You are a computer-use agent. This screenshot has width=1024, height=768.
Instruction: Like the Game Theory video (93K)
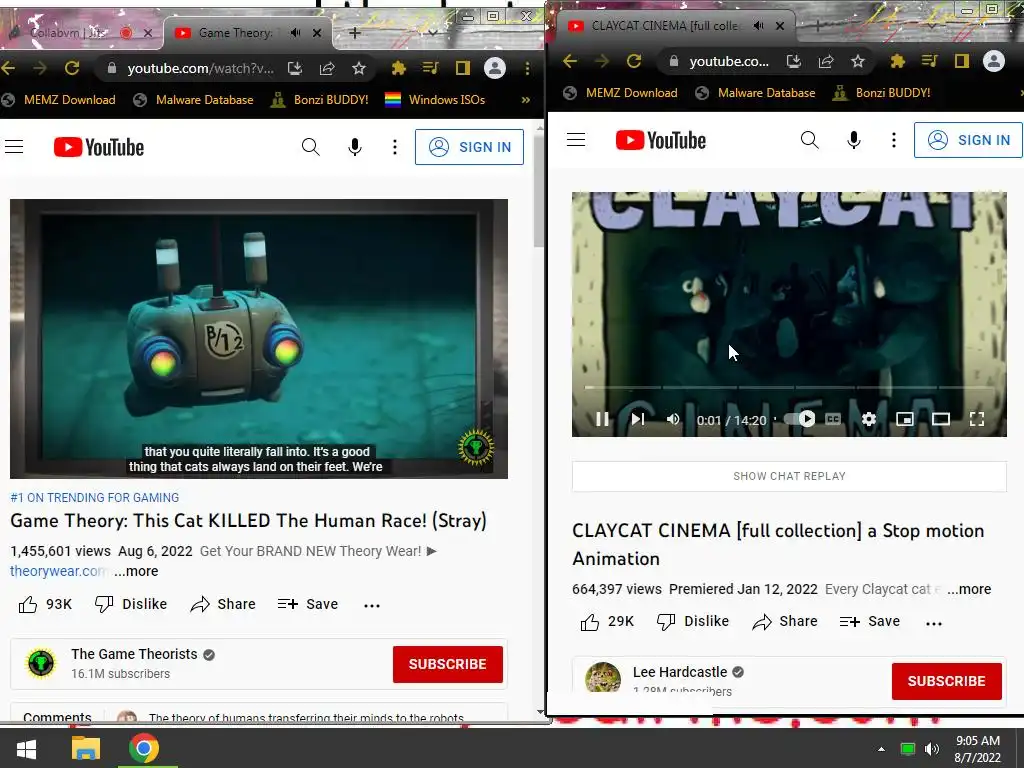44,605
